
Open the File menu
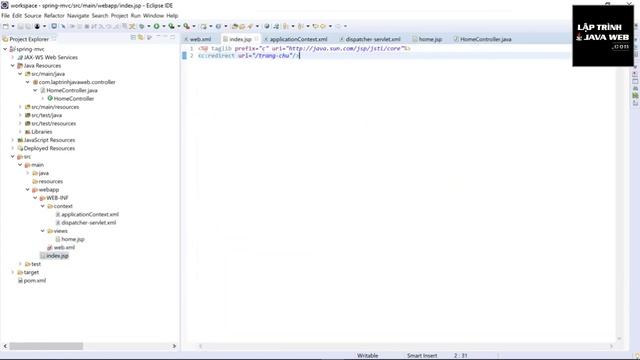click(5, 16)
